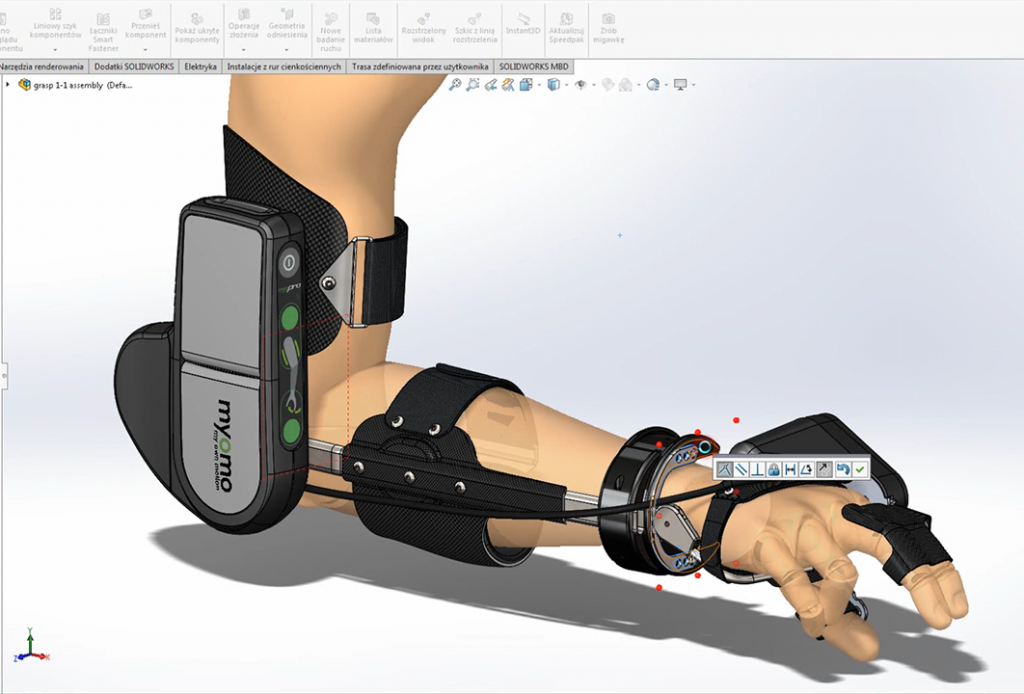The width and height of the screenshot is (1024, 694).
Task: Select the Angle mate icon
Action: 806,470
